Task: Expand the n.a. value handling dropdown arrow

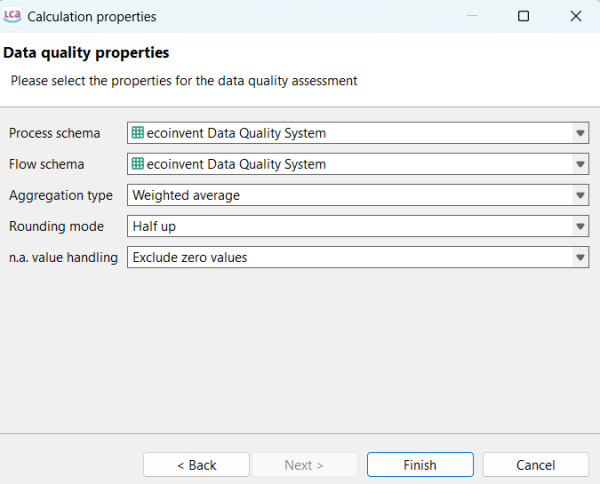Action: [580, 257]
